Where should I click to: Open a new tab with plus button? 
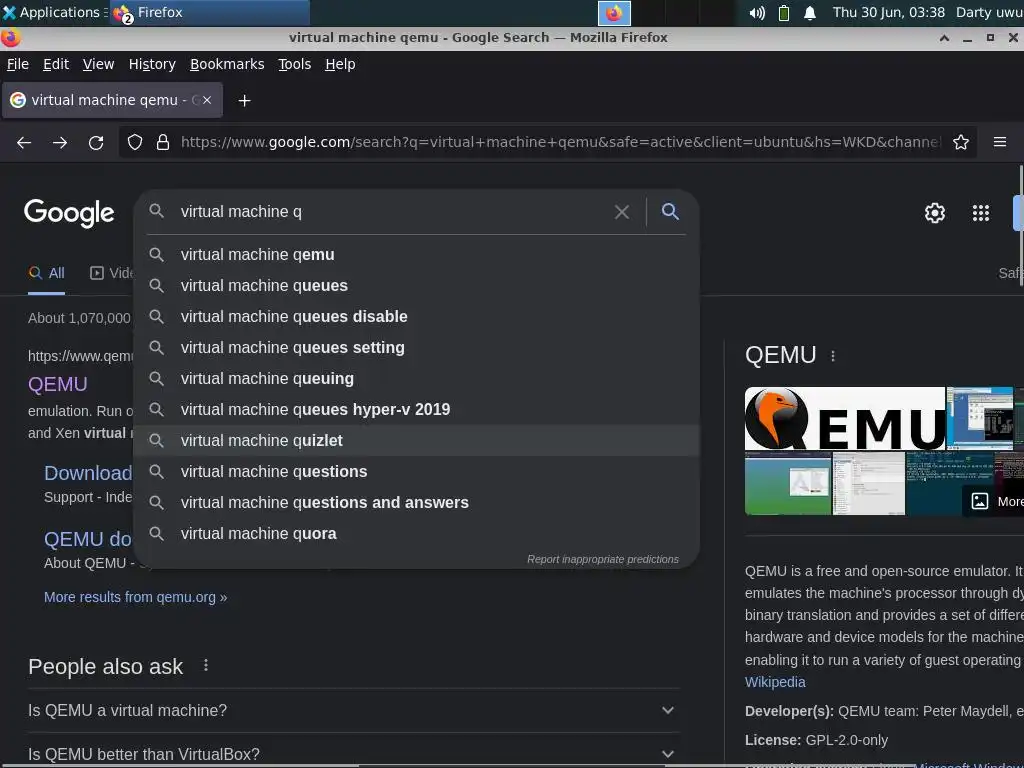point(244,101)
